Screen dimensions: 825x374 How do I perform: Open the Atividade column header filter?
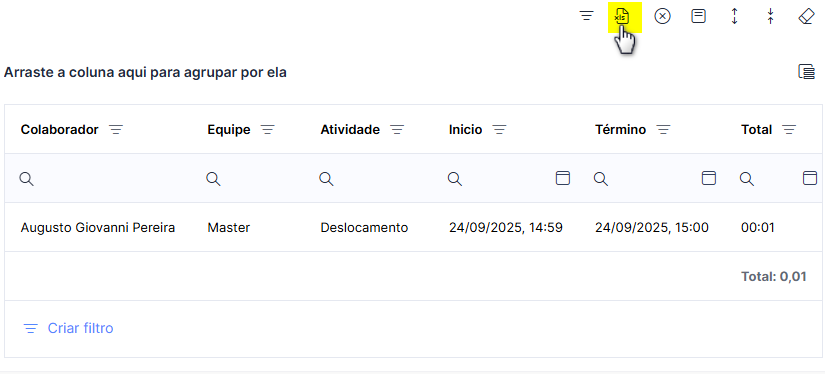click(397, 129)
